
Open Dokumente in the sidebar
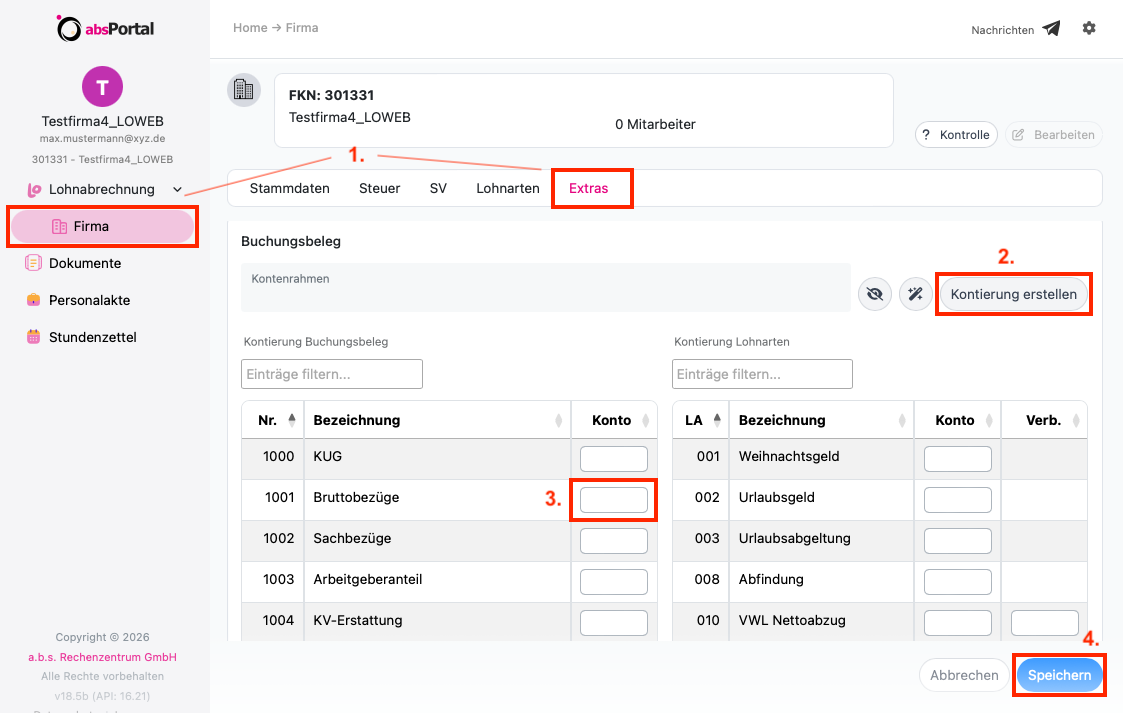click(x=85, y=263)
